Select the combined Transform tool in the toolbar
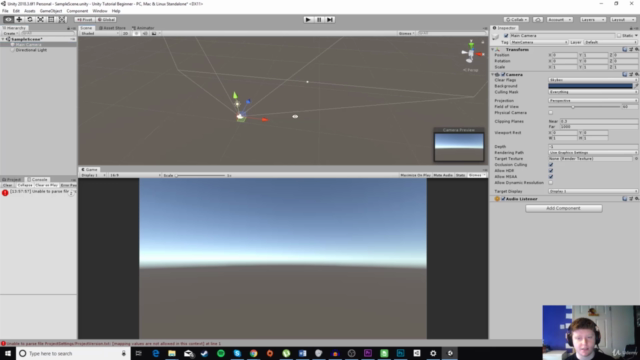The width and height of the screenshot is (640, 360). tap(62, 20)
